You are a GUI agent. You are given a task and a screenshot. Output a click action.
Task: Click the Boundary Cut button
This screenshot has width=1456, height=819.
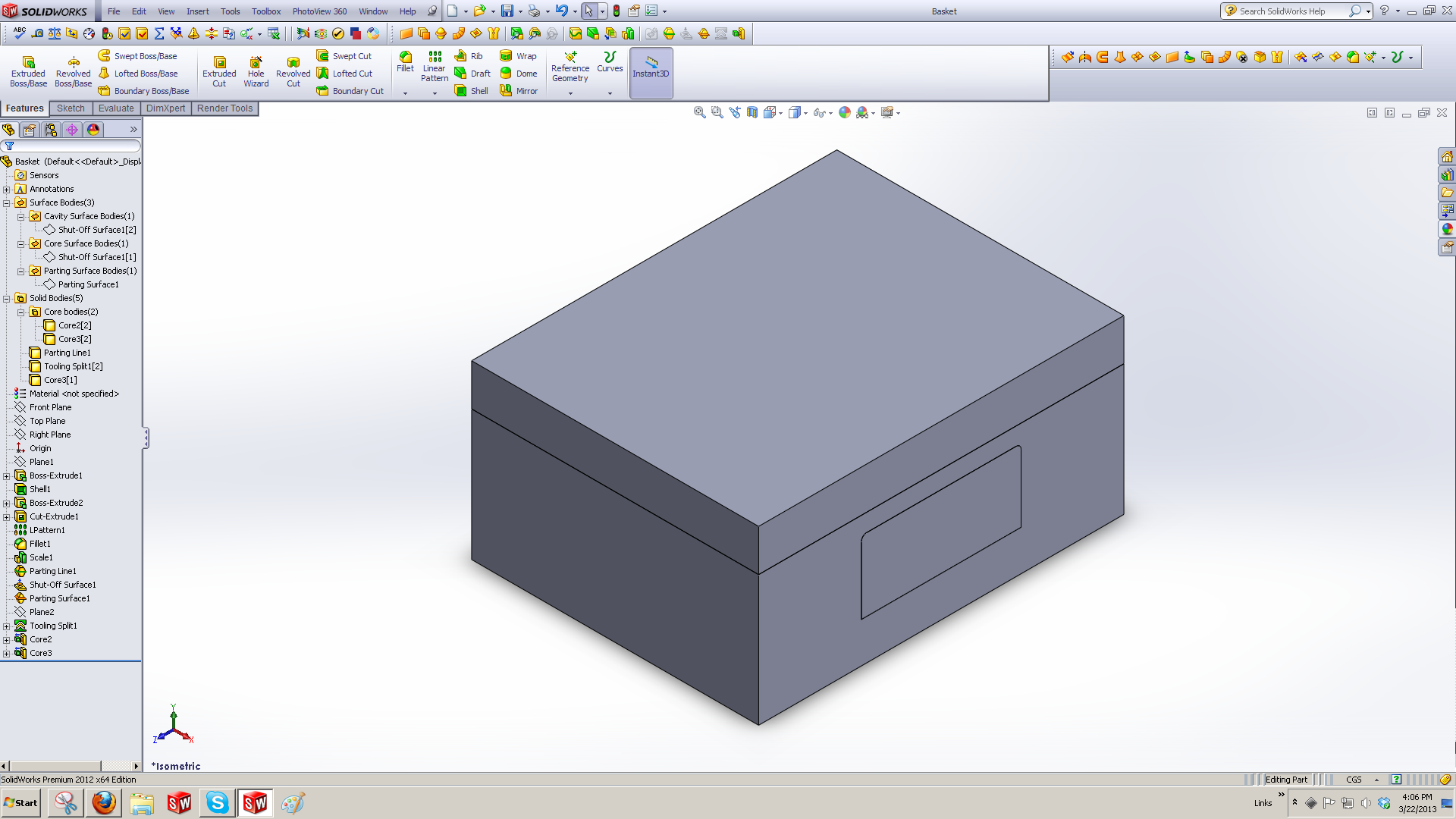[350, 91]
